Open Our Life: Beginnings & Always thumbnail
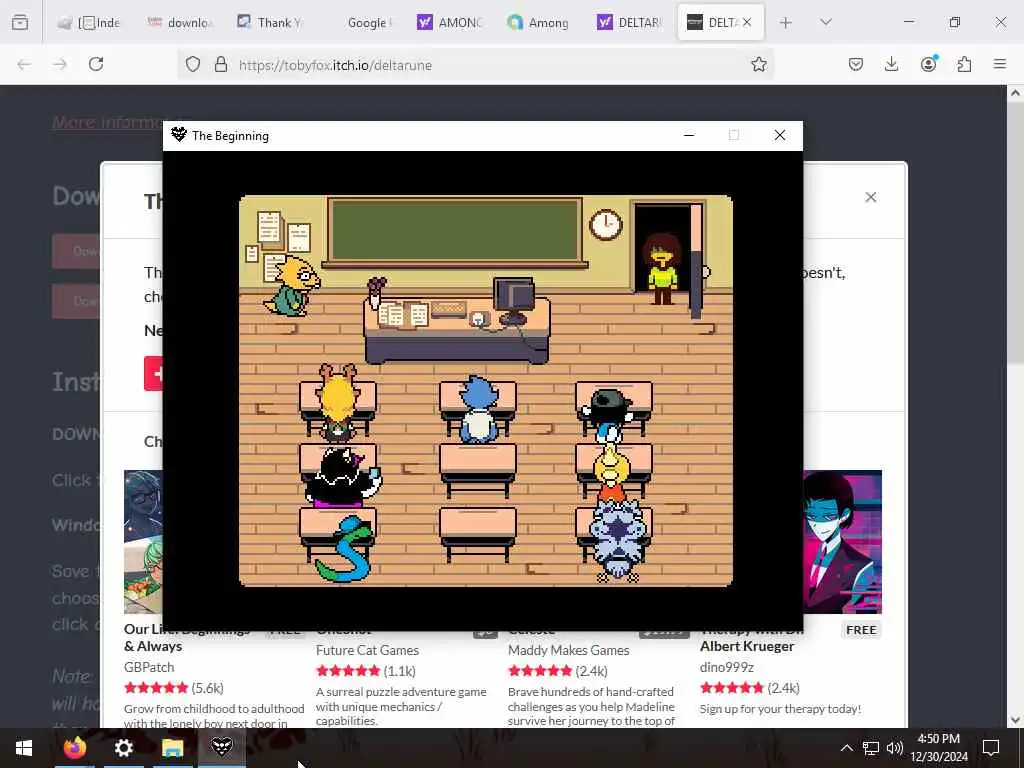 [144, 542]
